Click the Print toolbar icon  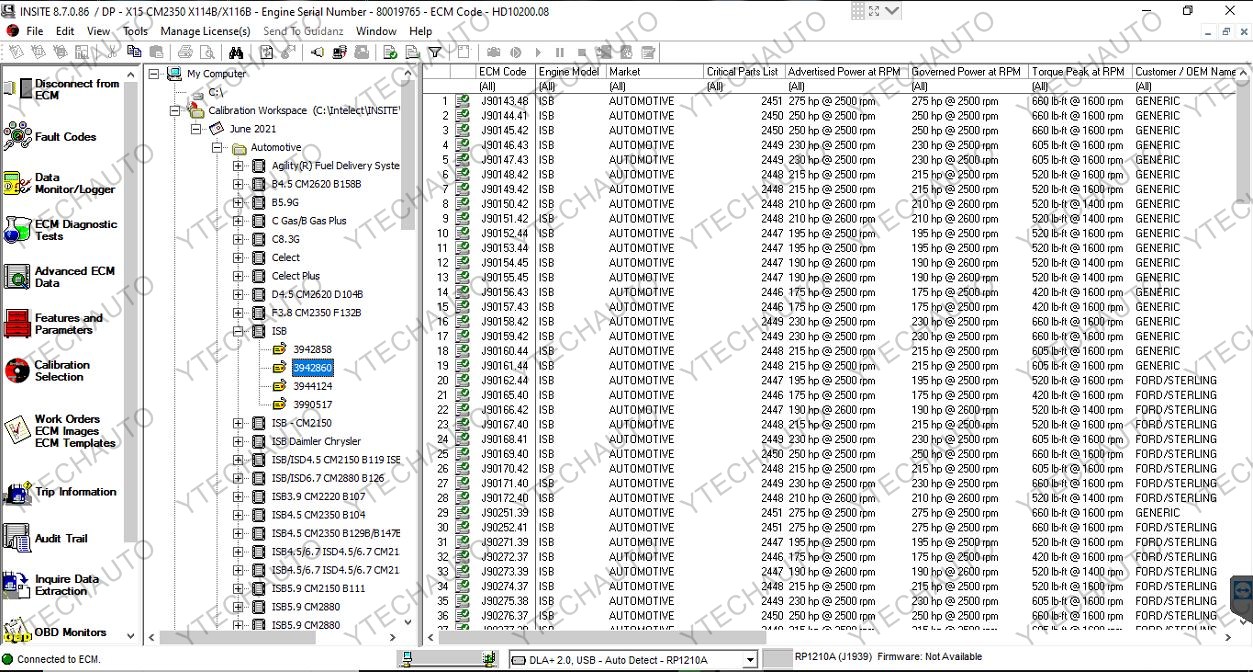point(185,52)
